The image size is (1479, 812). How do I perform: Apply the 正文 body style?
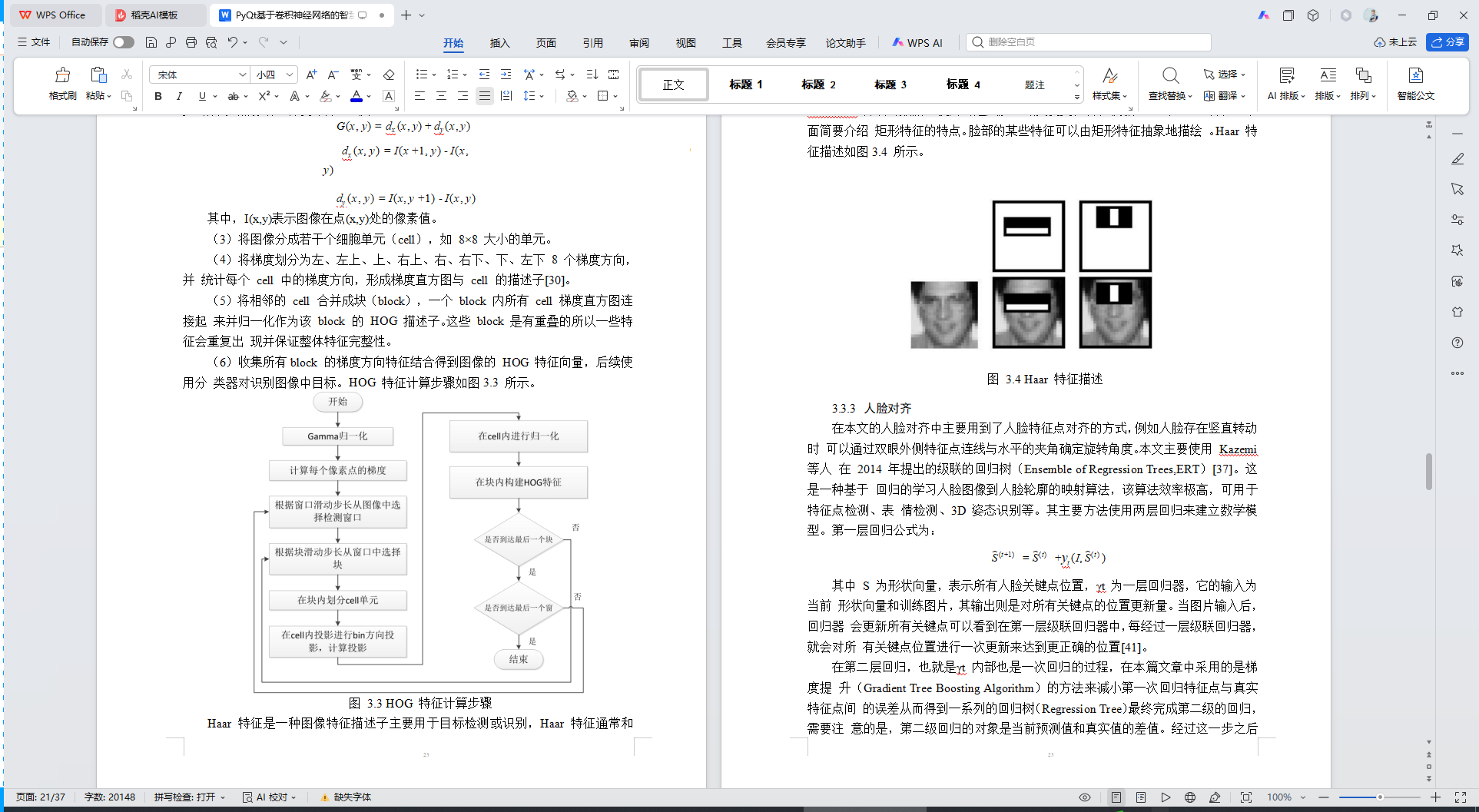674,85
